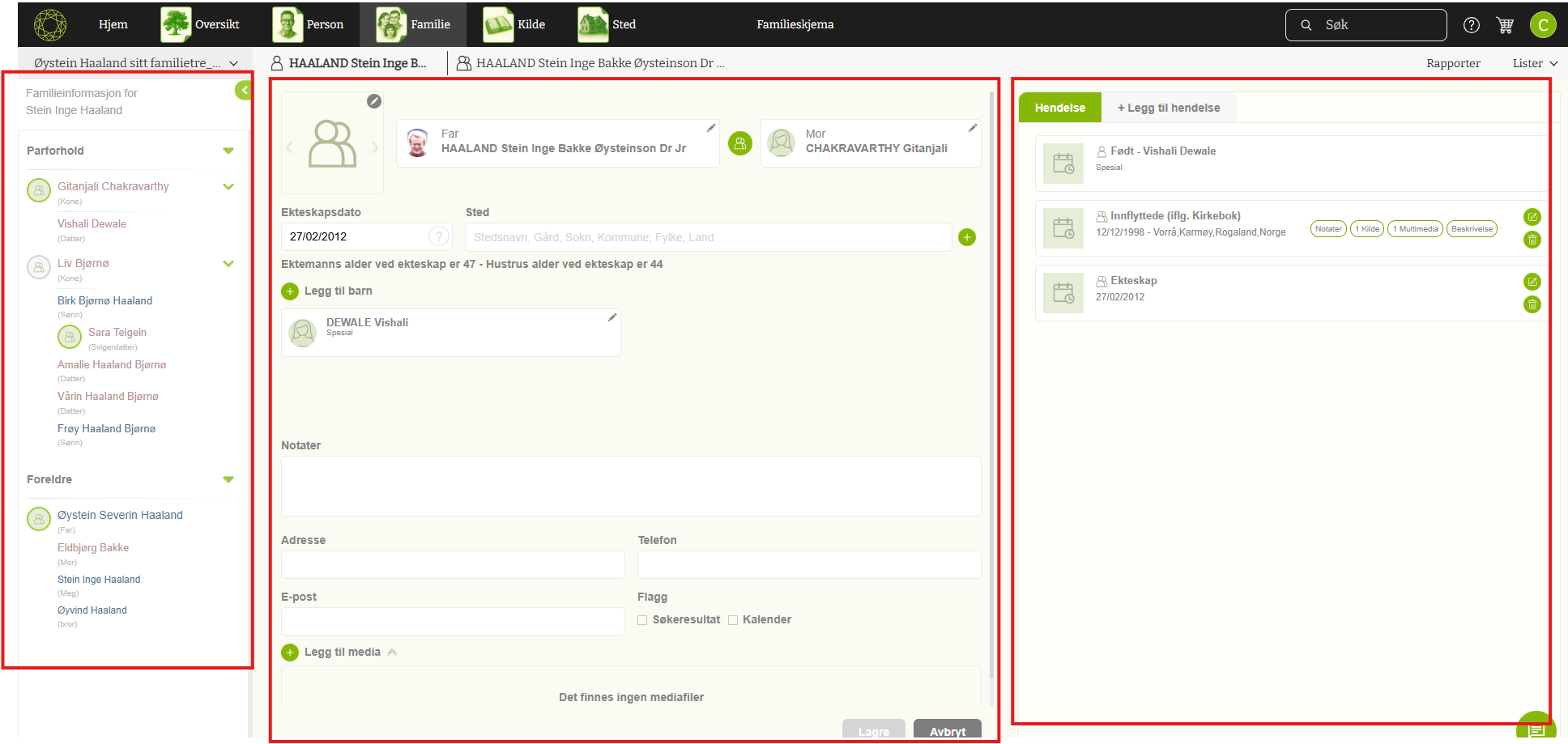Click the Avbryt button
The image size is (1568, 744).
(947, 730)
